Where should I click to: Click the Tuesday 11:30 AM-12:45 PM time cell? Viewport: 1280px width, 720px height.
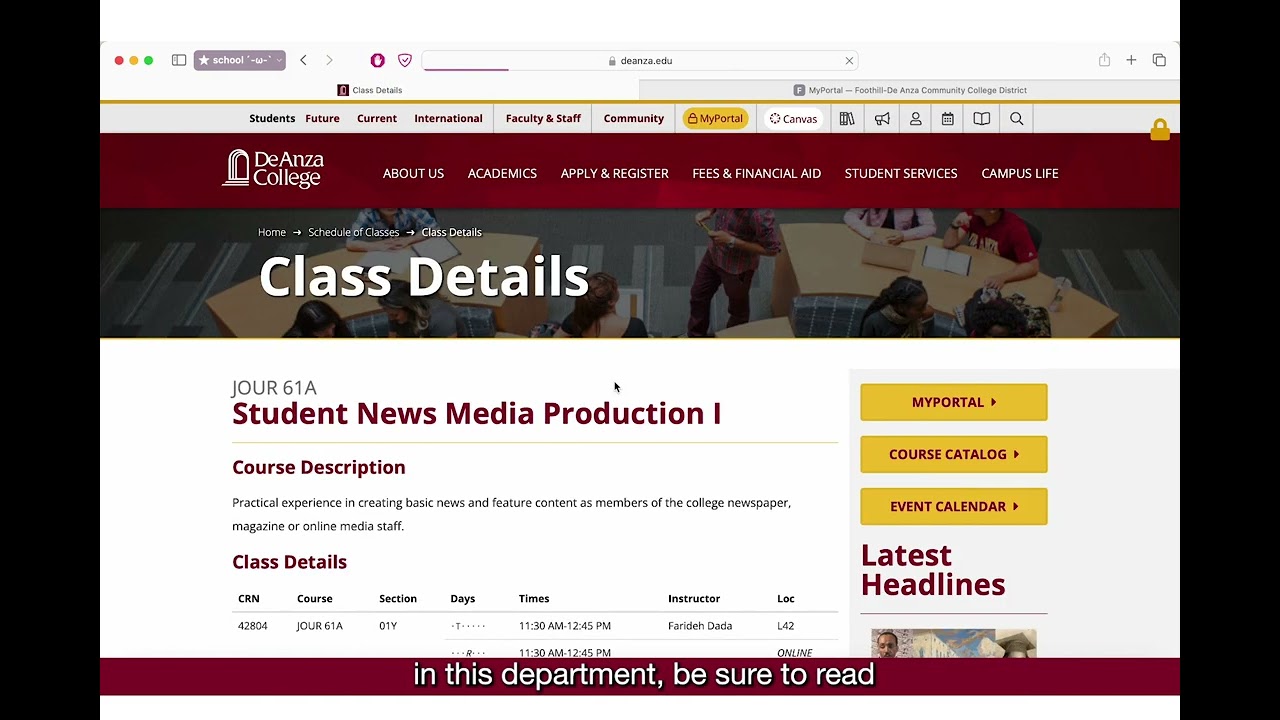(x=565, y=626)
